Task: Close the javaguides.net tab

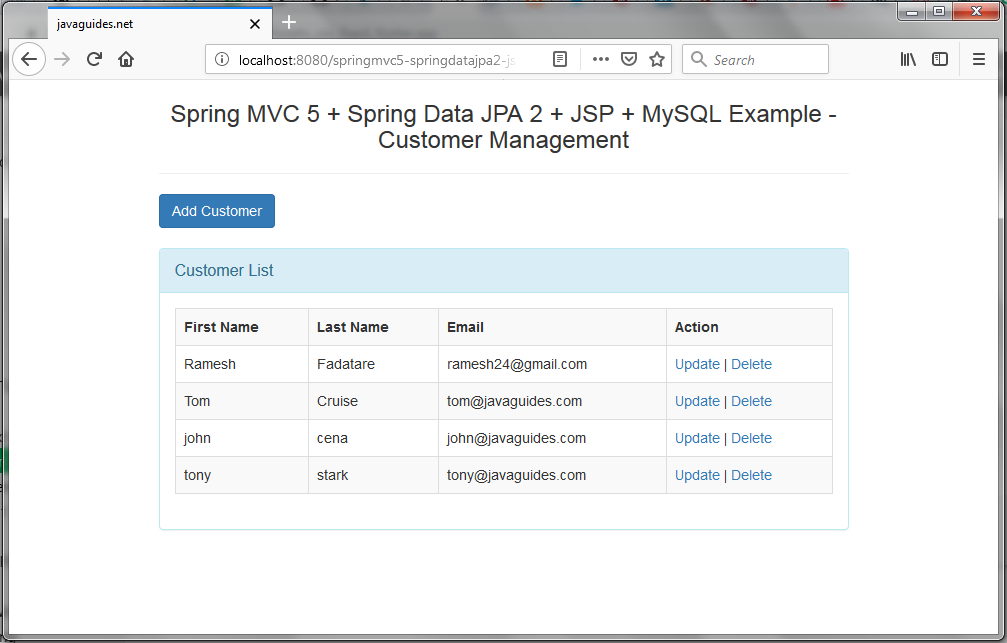Action: tap(255, 24)
